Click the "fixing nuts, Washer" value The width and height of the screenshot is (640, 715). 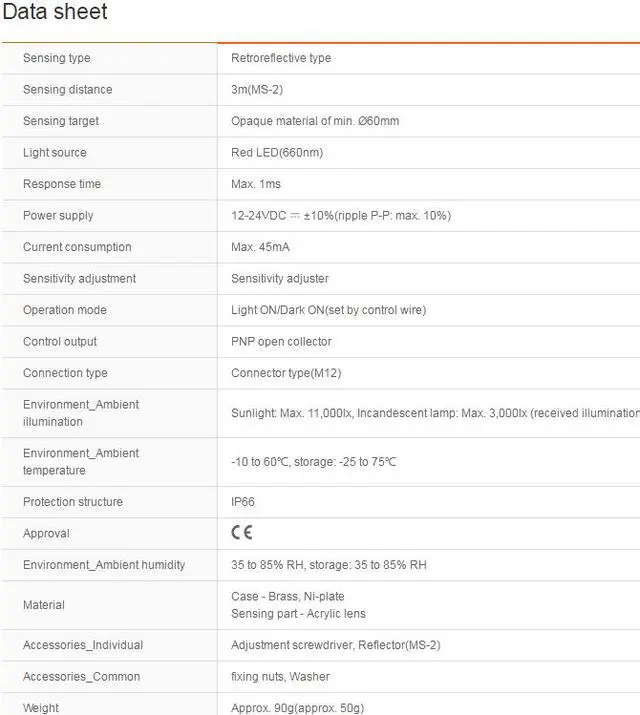[x=281, y=677]
